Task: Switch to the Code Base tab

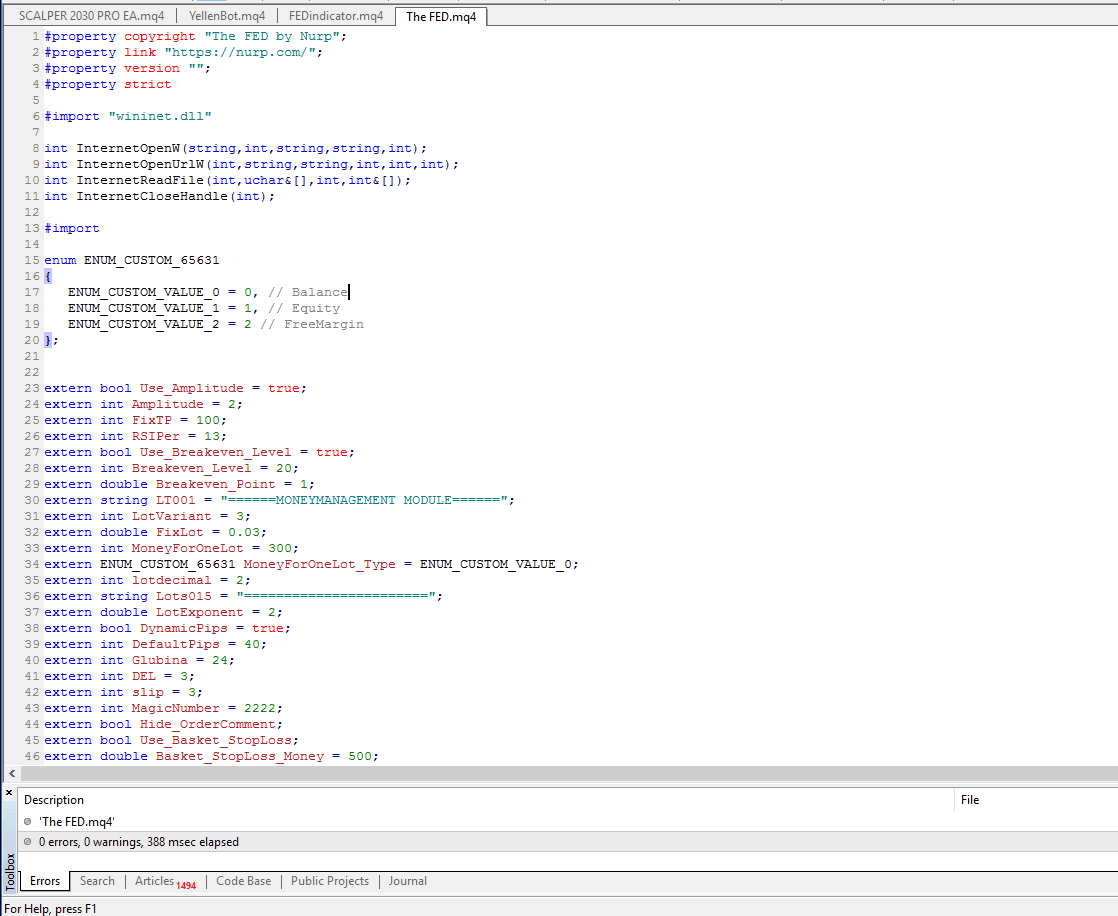Action: pos(244,881)
